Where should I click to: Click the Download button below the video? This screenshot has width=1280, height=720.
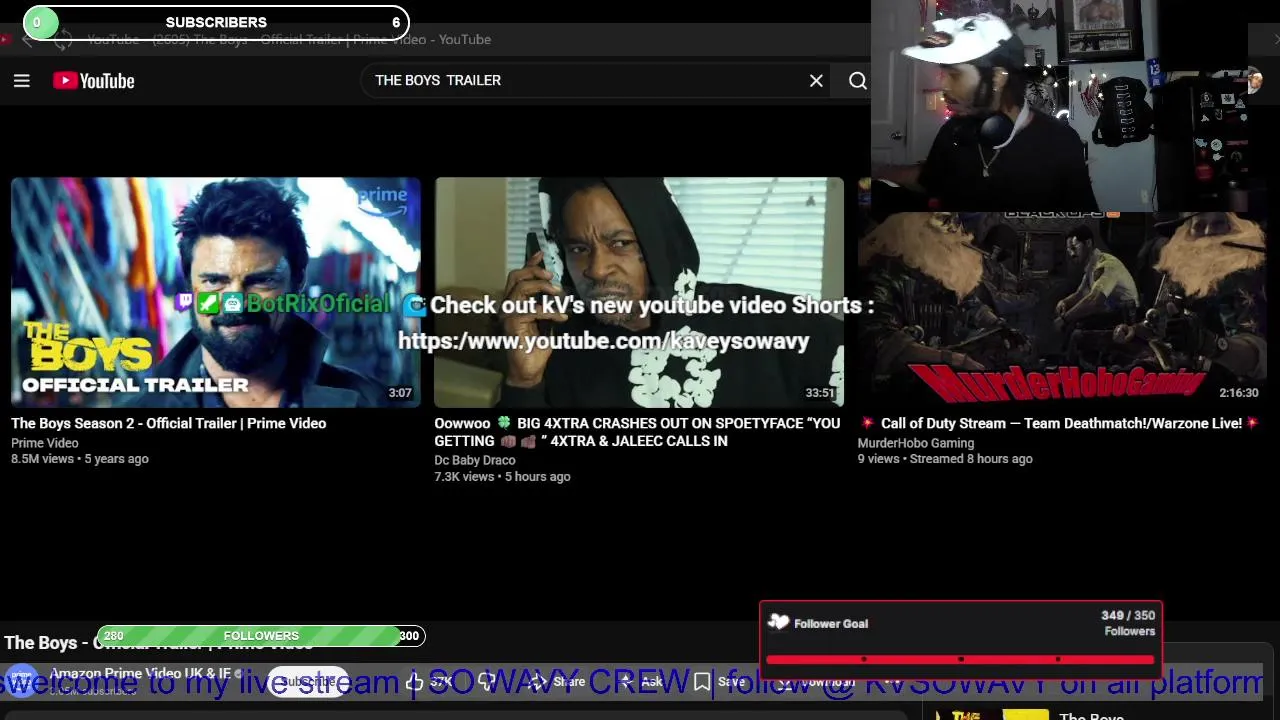pyautogui.click(x=815, y=682)
